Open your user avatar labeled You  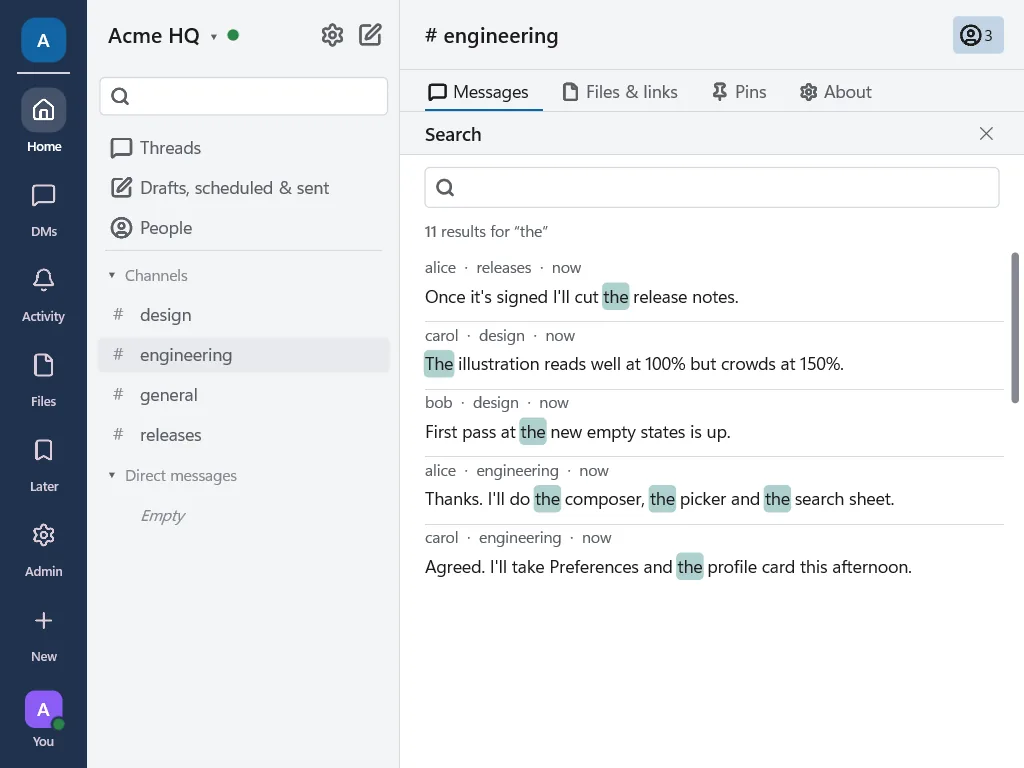[x=43, y=718]
